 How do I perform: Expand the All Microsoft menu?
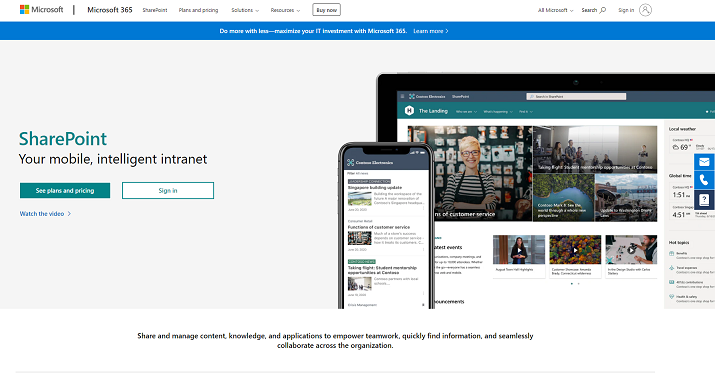pos(555,10)
